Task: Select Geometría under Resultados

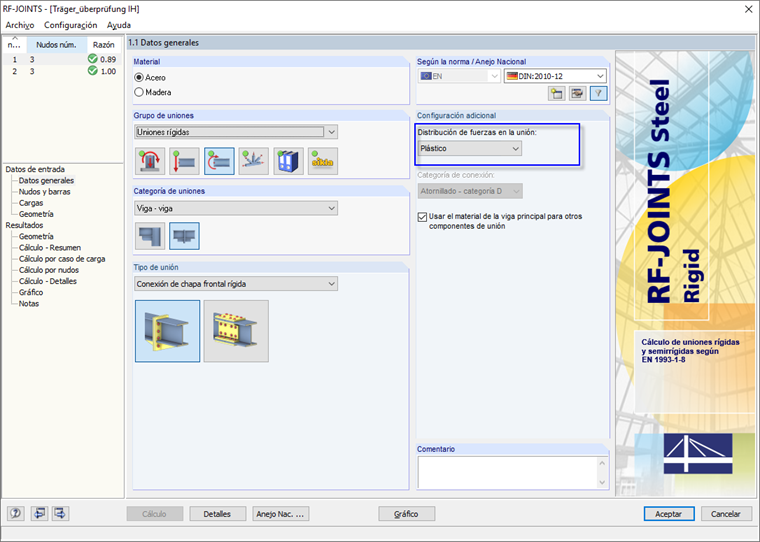Action: [x=36, y=236]
